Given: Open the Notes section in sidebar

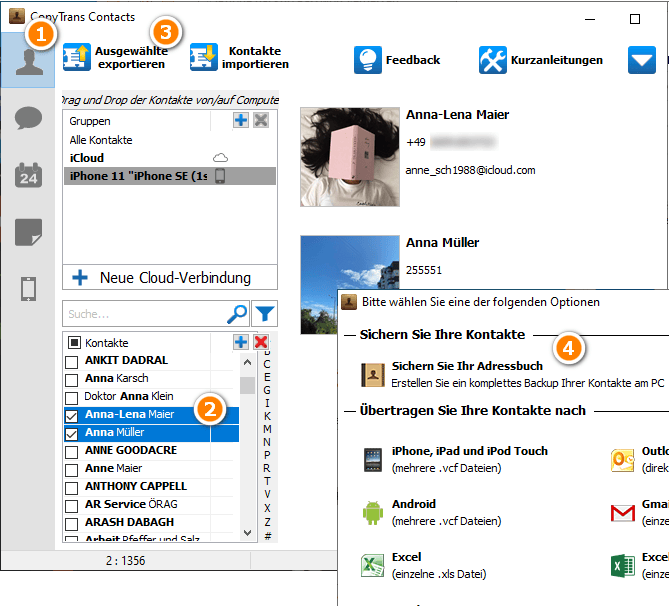Looking at the screenshot, I should click(x=28, y=232).
